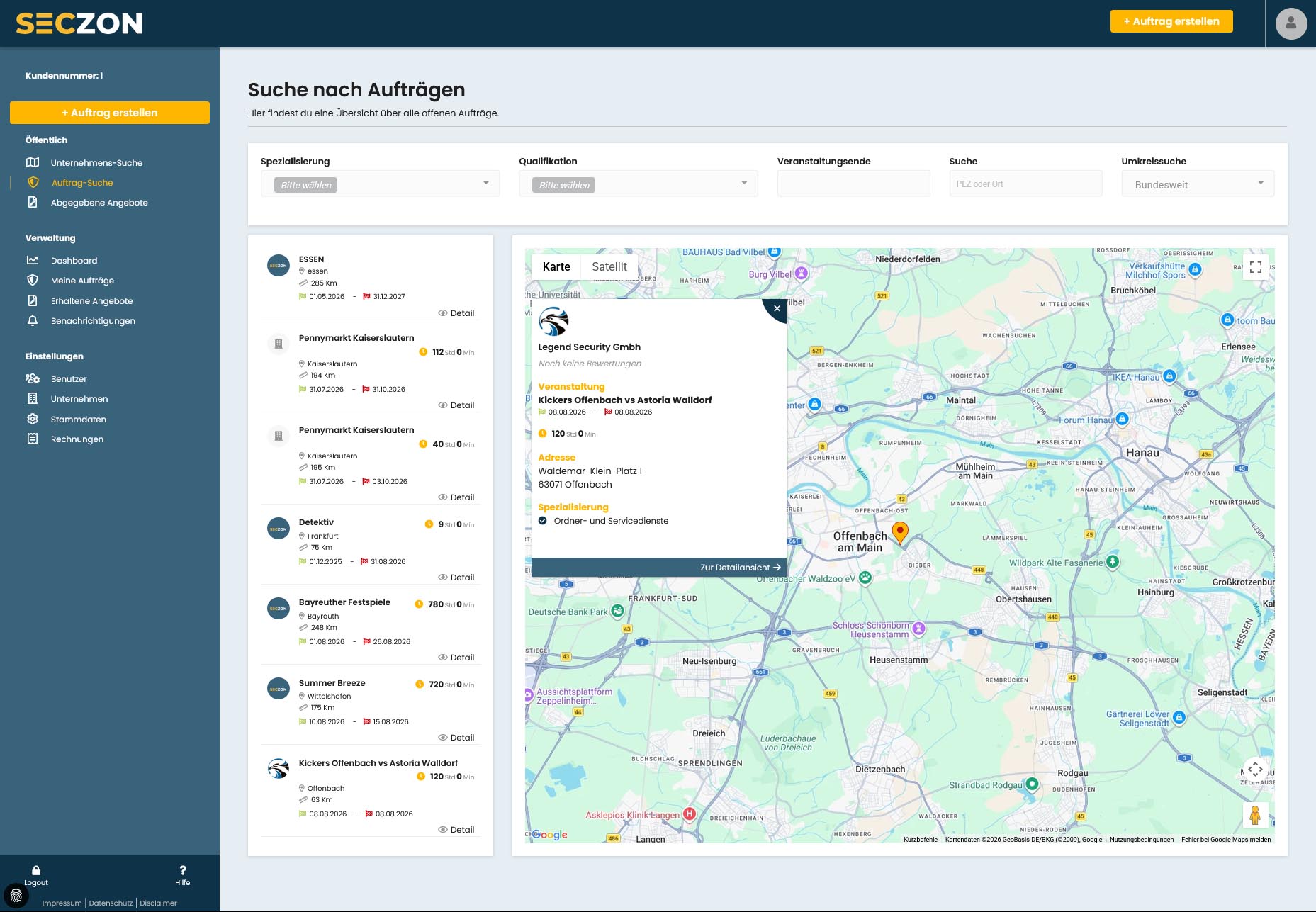Click ESSEN order company logo

pyautogui.click(x=279, y=266)
